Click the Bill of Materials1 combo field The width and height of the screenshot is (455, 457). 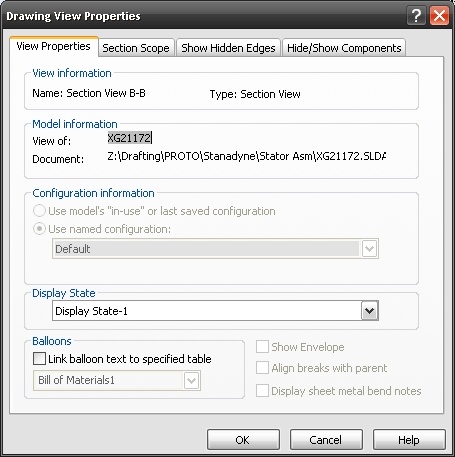[117, 380]
